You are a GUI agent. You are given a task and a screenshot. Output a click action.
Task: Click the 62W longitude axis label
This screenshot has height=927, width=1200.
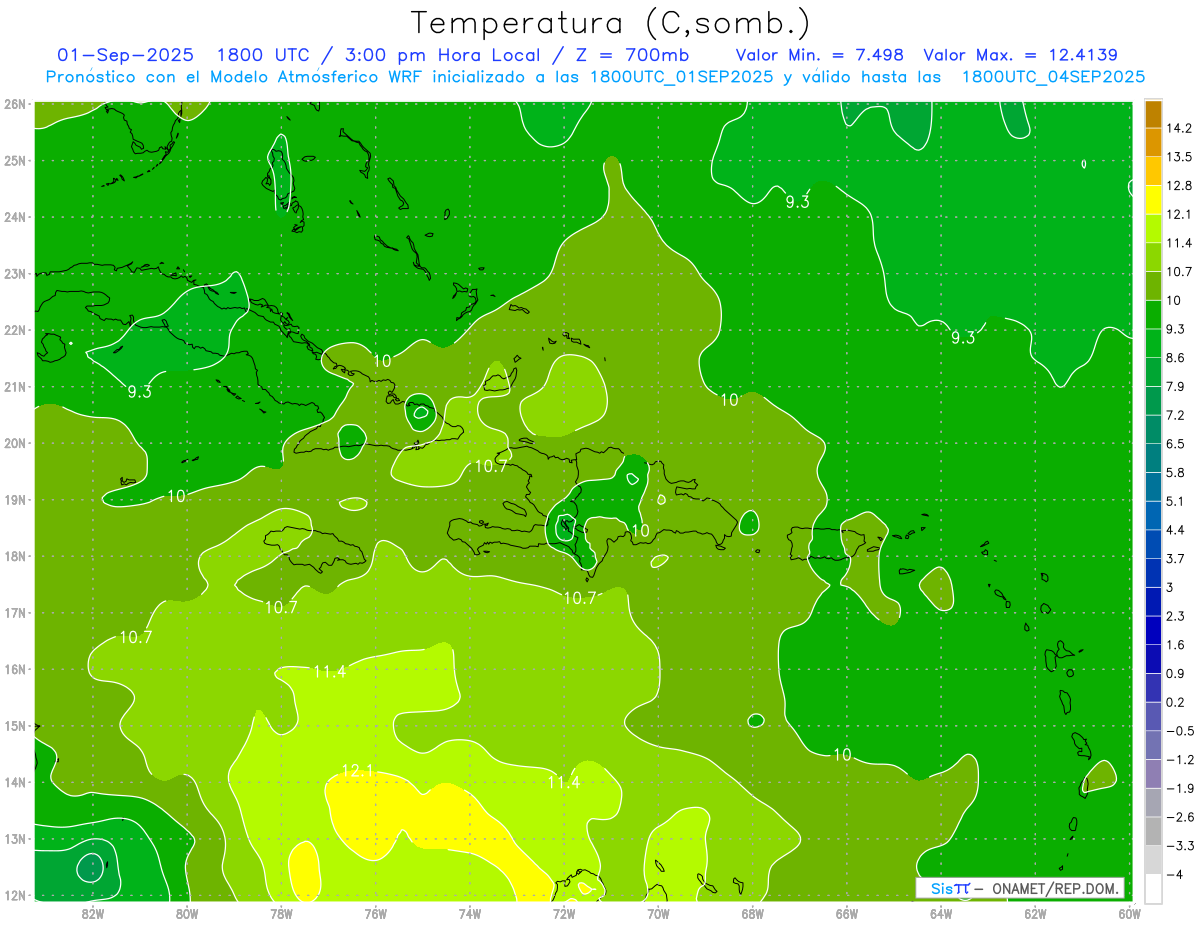(1035, 912)
